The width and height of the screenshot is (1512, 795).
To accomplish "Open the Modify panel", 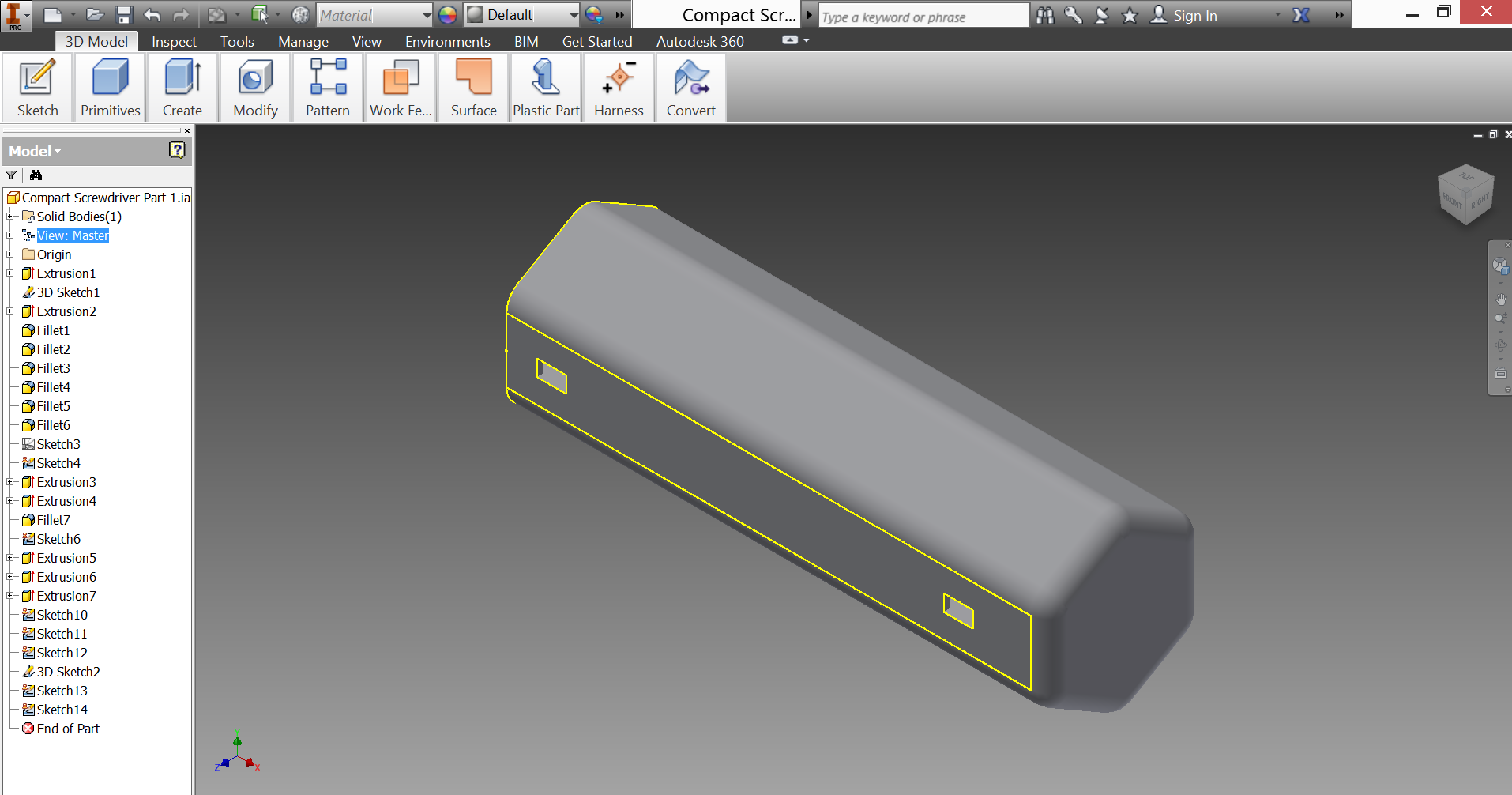I will tap(255, 88).
